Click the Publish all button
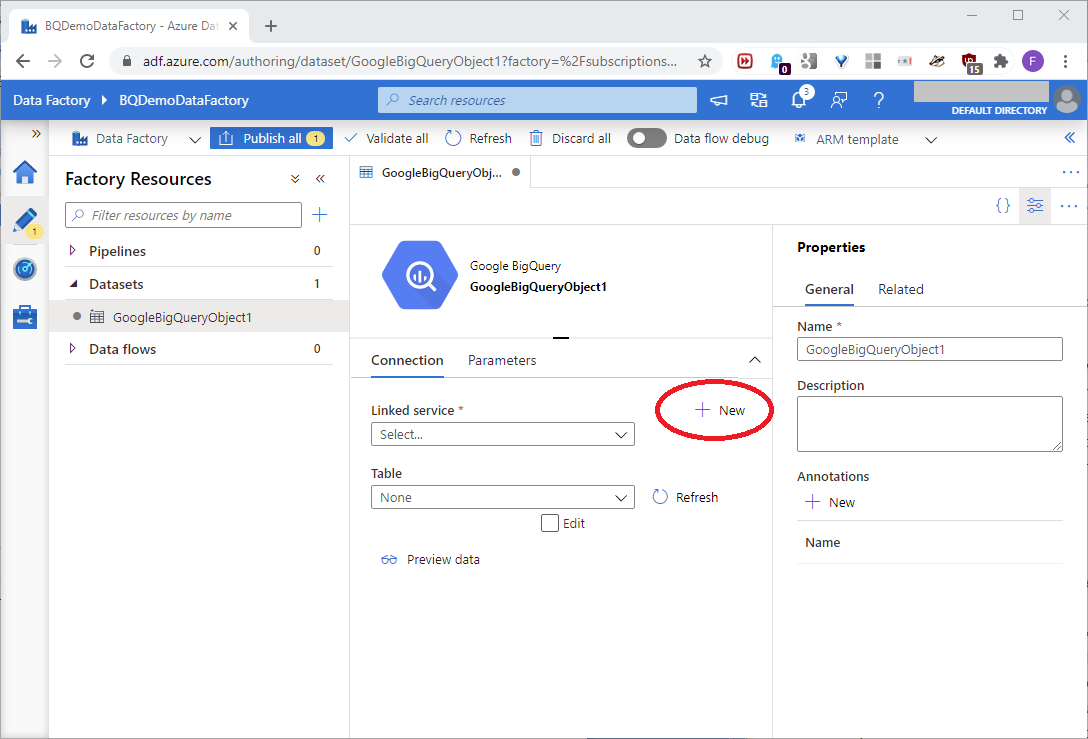The image size is (1088, 739). point(270,139)
